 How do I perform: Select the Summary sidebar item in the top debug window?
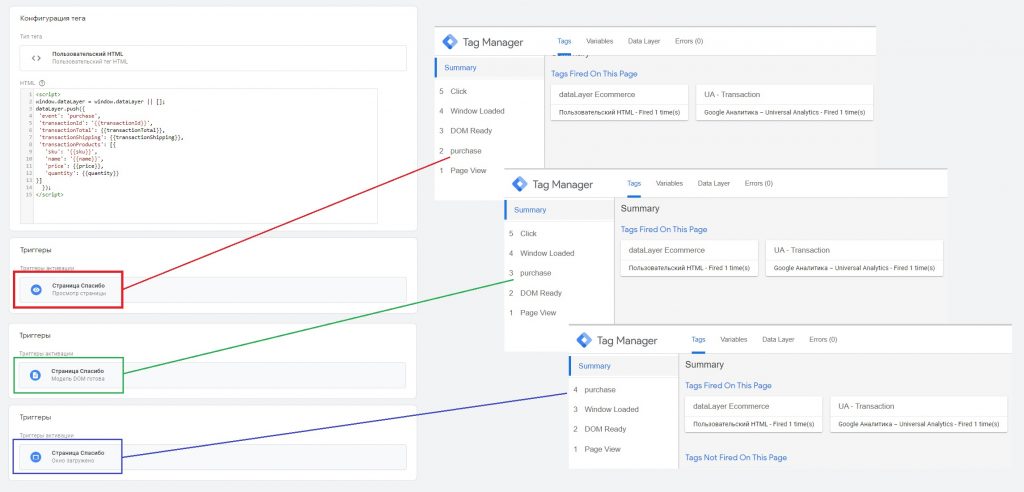tap(489, 67)
